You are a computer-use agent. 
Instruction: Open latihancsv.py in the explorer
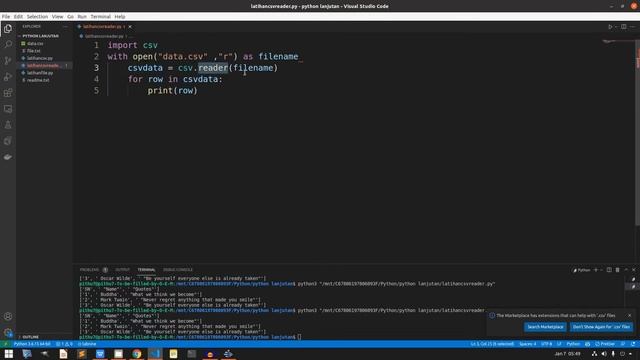coord(40,58)
